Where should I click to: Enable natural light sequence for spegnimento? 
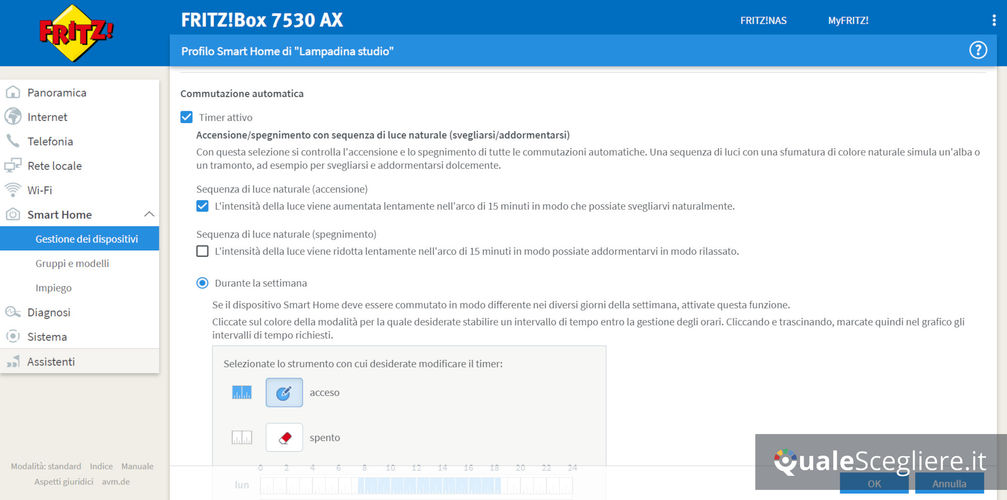tap(203, 251)
